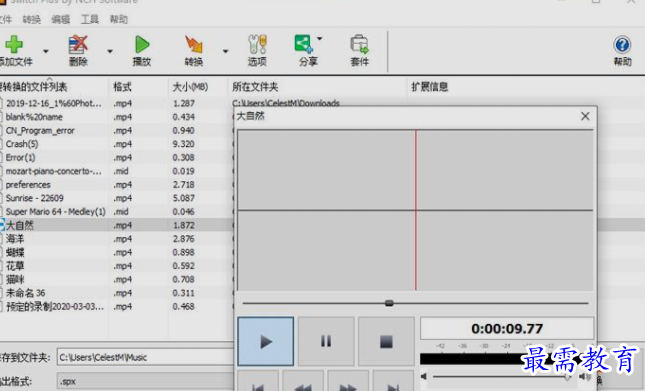The height and width of the screenshot is (391, 645).
Task: Click the Delete (删除) toolbar icon
Action: click(78, 44)
